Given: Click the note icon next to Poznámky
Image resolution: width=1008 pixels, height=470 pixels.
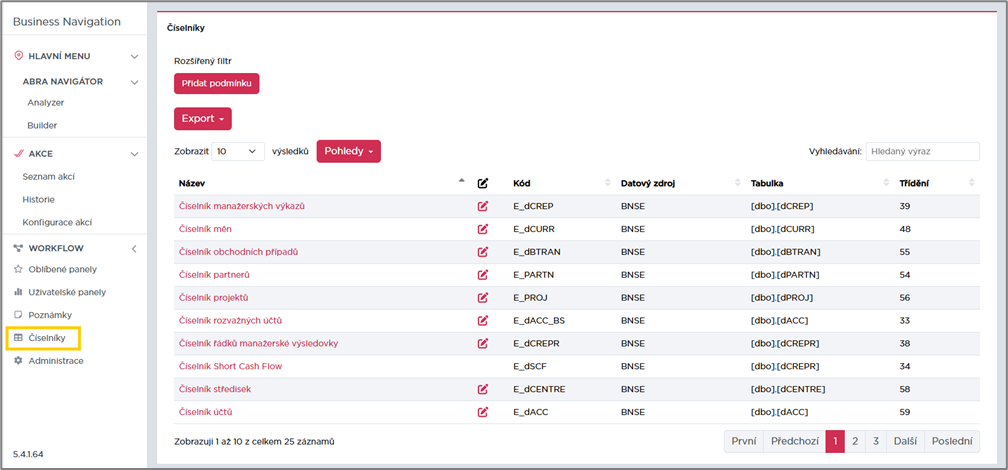Looking at the screenshot, I should 18,315.
